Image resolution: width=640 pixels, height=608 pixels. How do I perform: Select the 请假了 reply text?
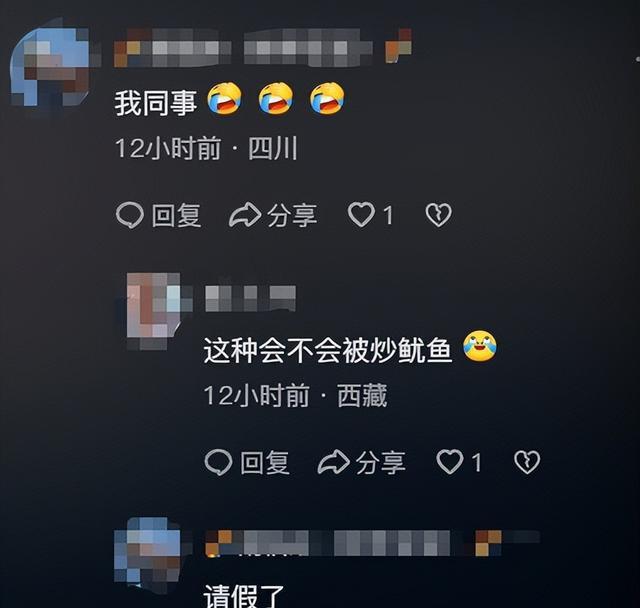(244, 596)
